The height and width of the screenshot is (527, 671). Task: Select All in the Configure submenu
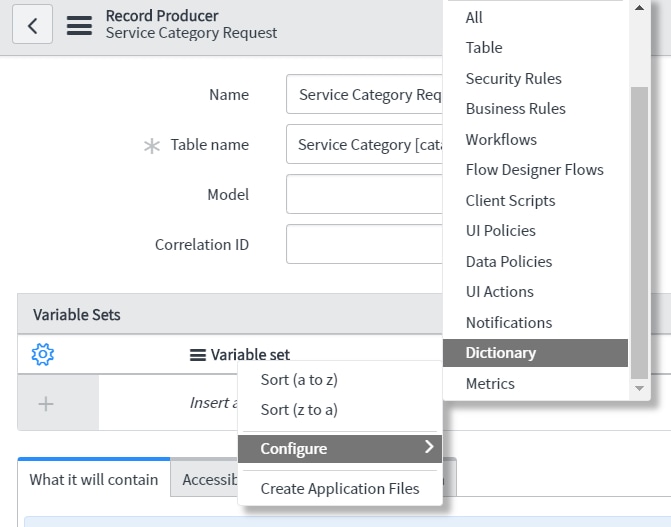point(474,18)
